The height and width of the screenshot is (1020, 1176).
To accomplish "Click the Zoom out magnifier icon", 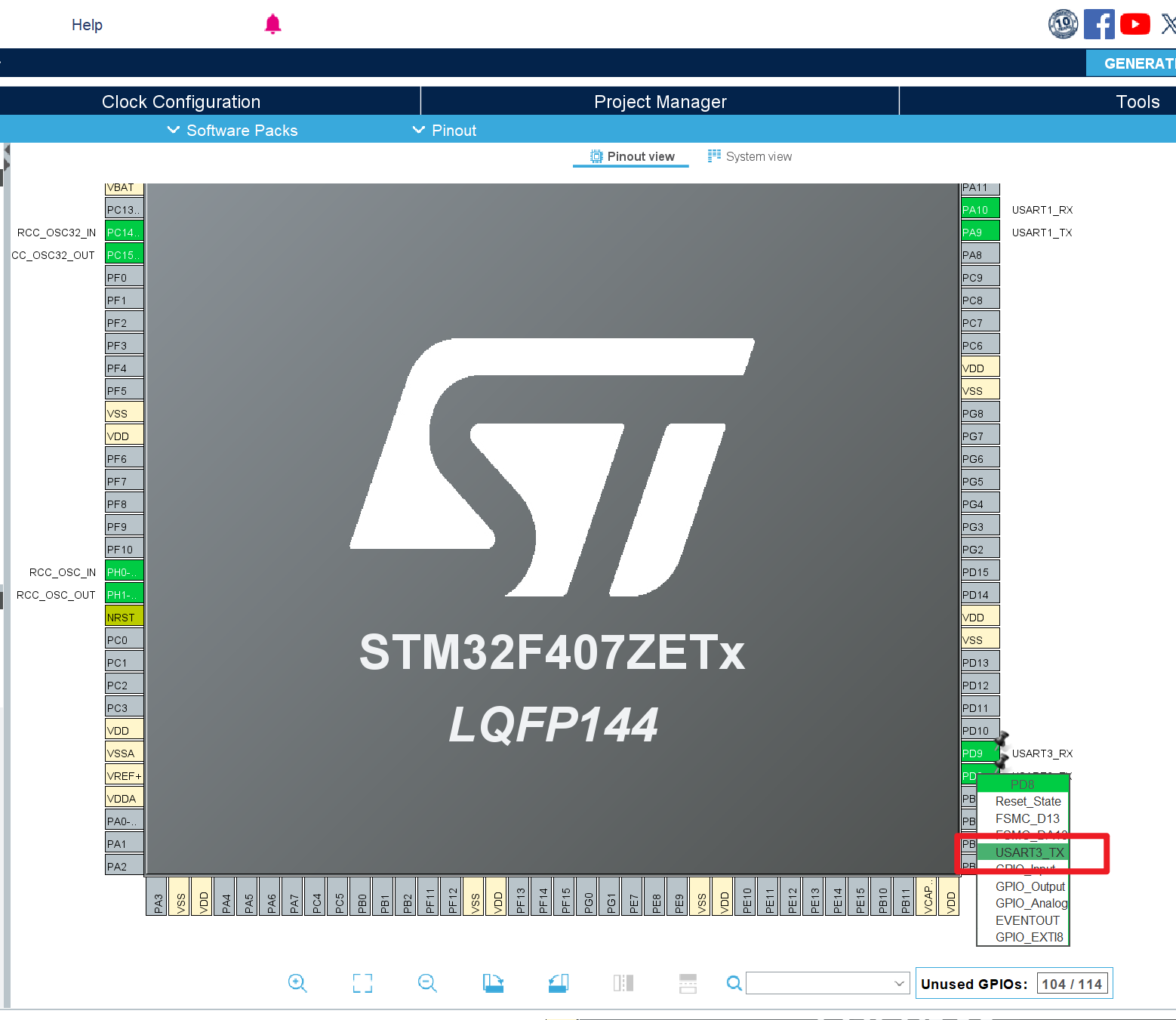I will pos(427,983).
